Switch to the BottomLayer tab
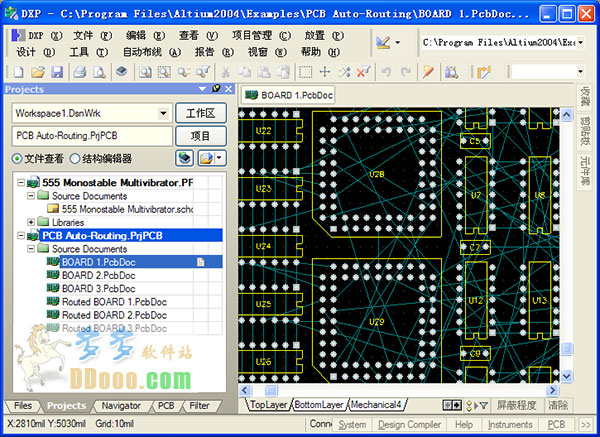The height and width of the screenshot is (437, 600). 319,404
